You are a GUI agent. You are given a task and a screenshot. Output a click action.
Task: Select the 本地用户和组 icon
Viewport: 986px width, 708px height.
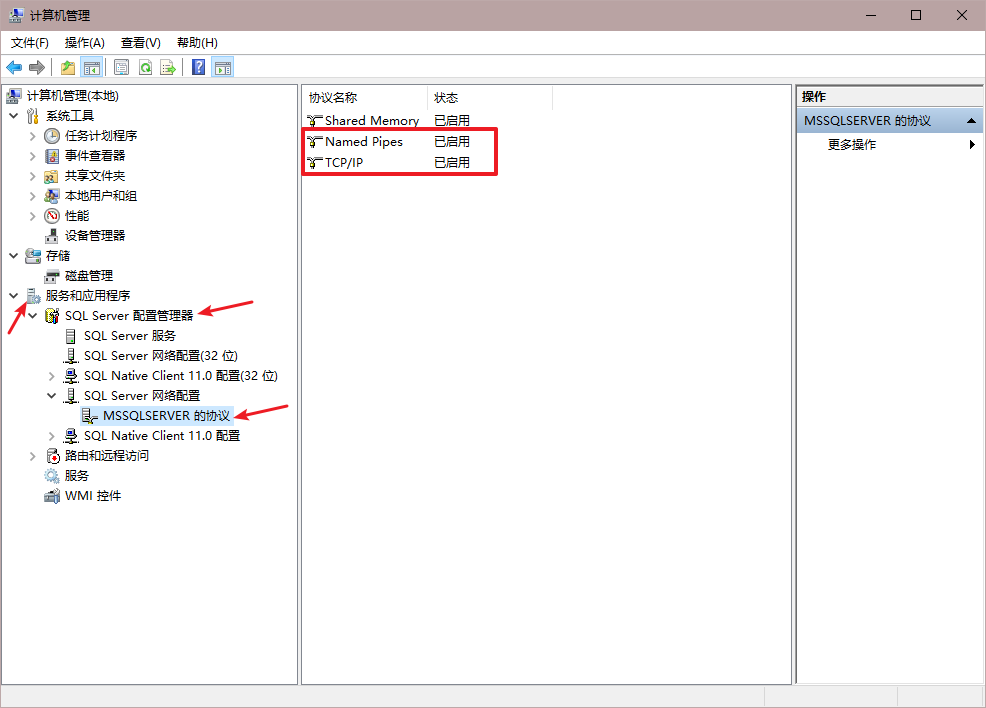52,196
